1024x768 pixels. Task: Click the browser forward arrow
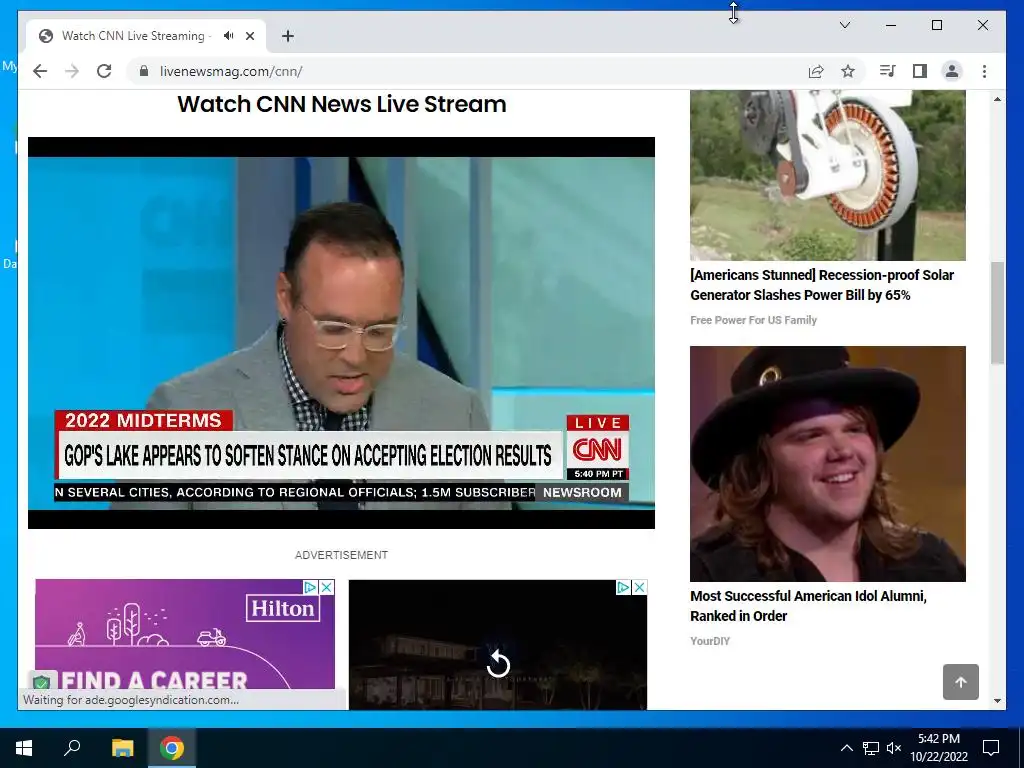72,71
